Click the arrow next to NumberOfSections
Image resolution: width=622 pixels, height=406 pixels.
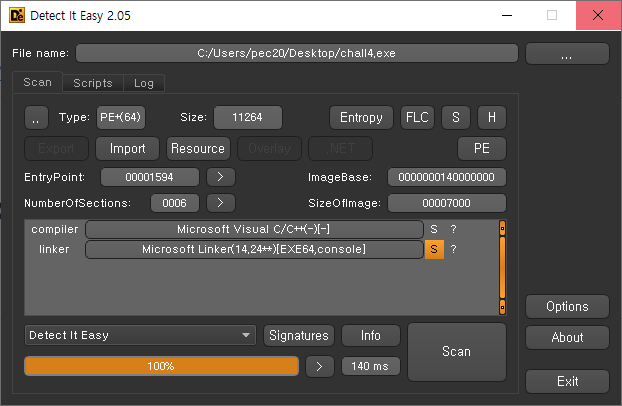click(x=221, y=203)
